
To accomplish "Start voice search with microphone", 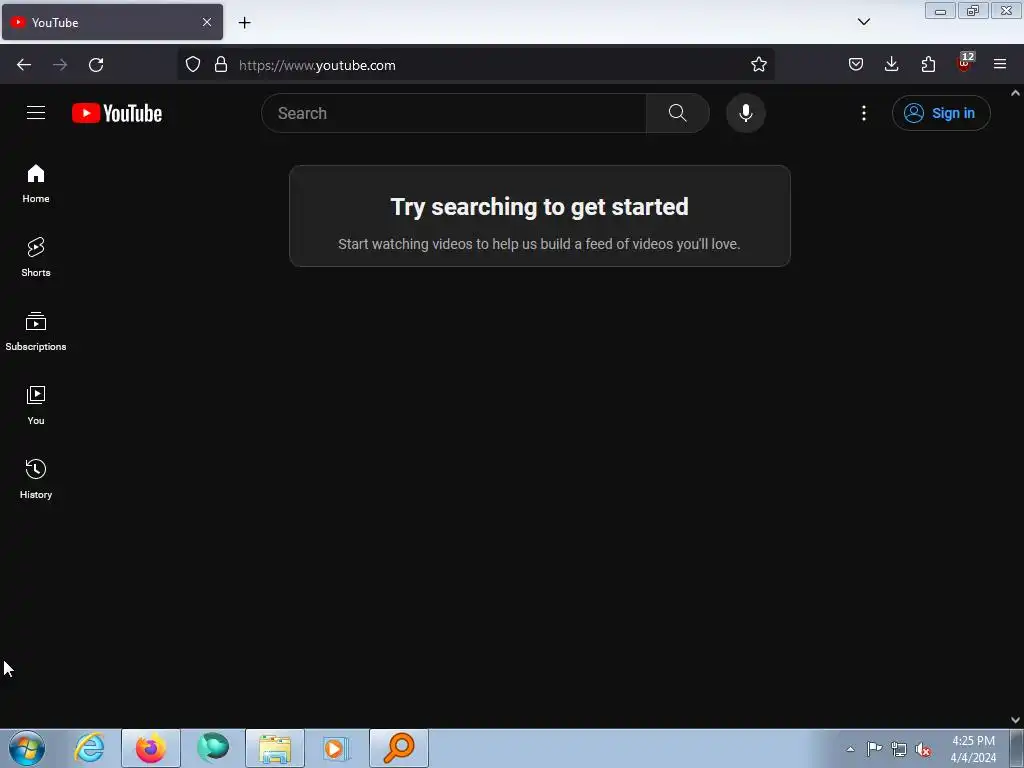I will coord(745,113).
